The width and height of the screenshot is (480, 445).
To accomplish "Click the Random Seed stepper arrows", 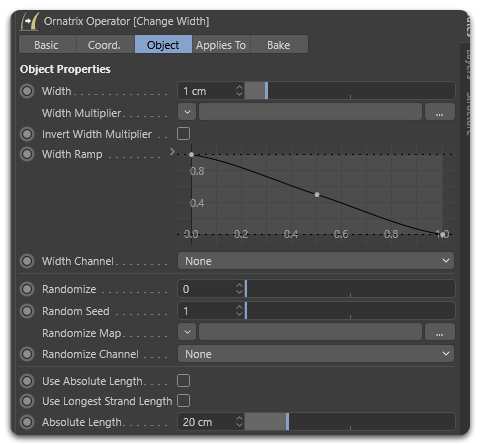I will 239,311.
